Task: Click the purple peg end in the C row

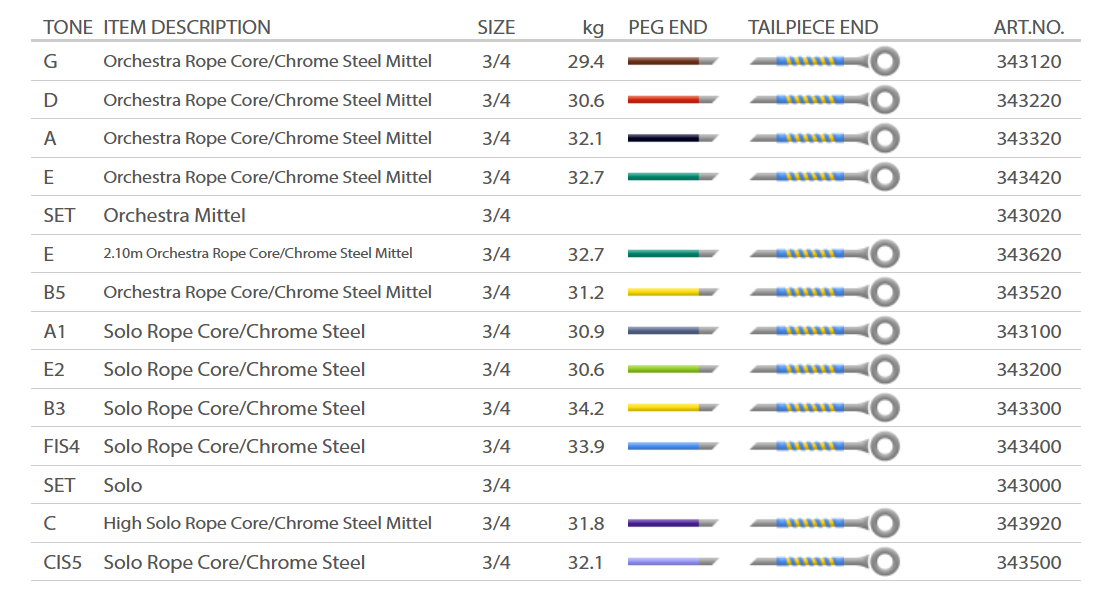Action: click(x=671, y=523)
